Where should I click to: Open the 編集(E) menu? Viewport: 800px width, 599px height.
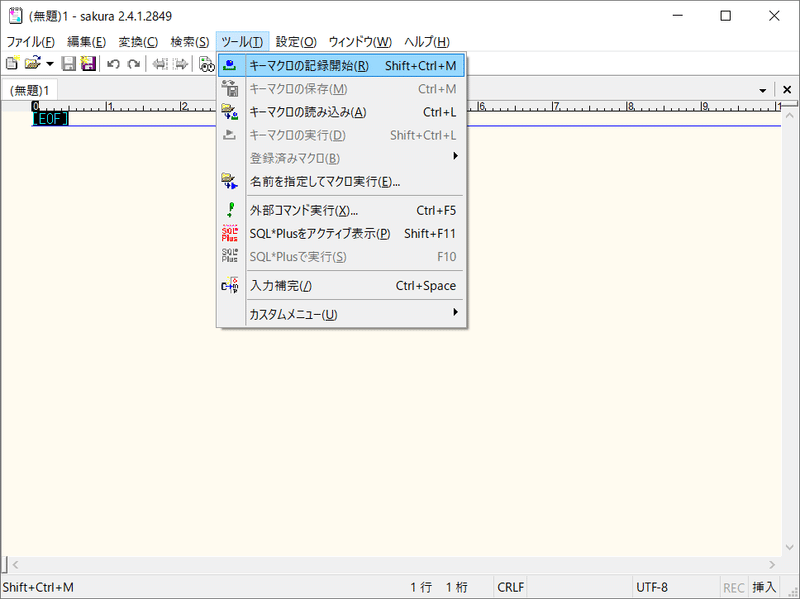pos(86,42)
